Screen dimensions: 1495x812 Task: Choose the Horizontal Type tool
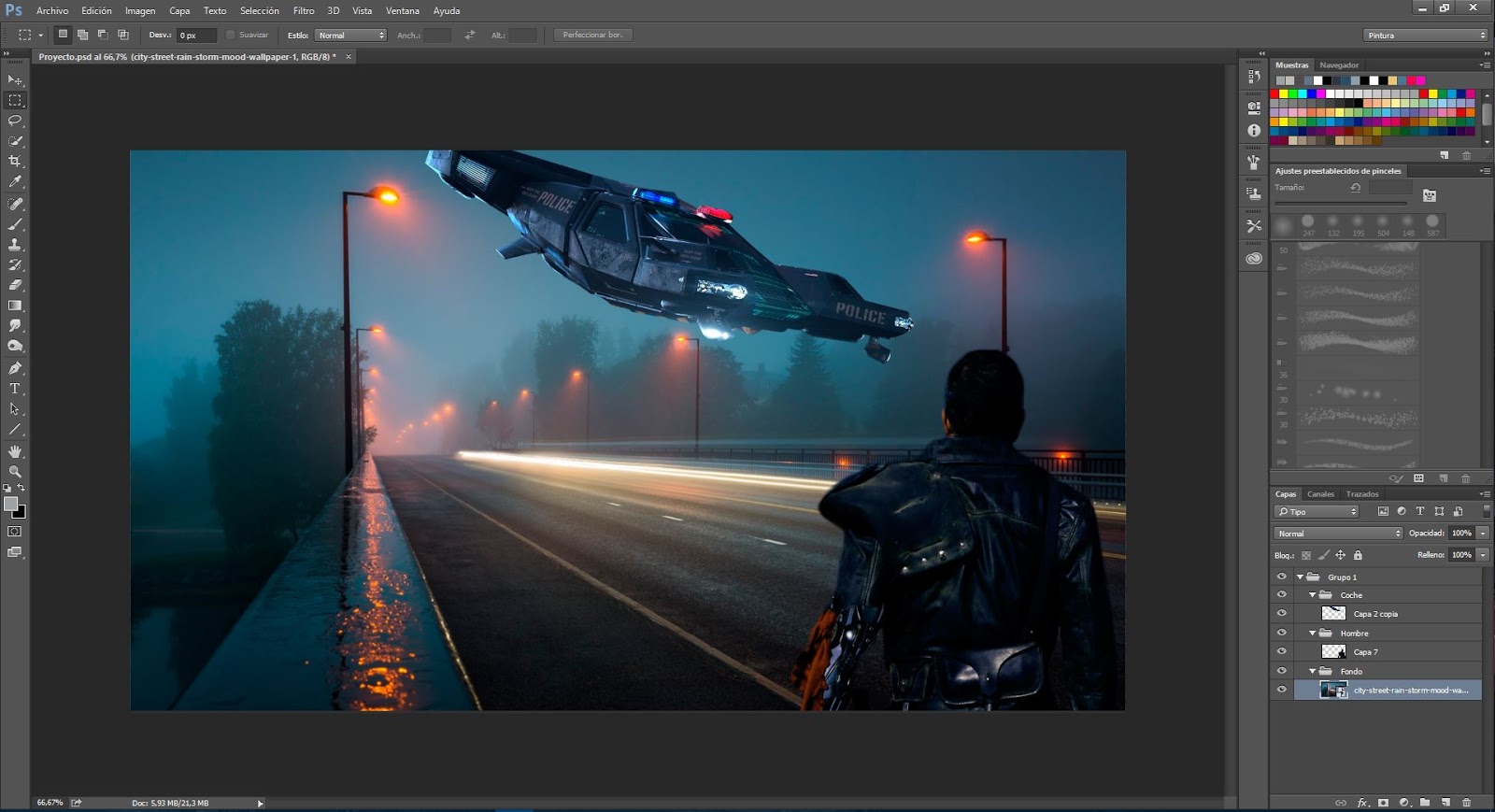15,389
